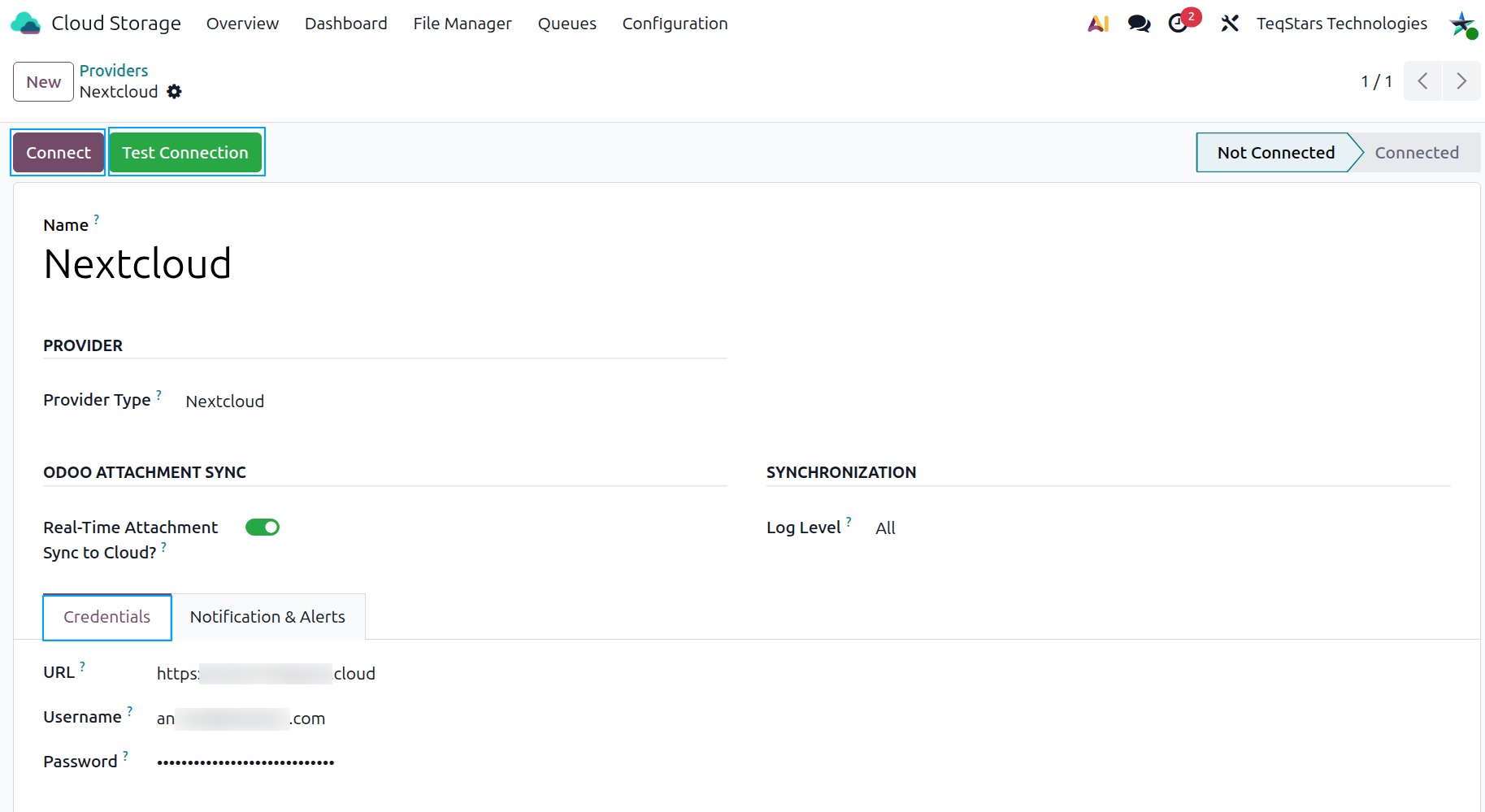Go to next record arrow
Image resolution: width=1485 pixels, height=812 pixels.
[x=1461, y=81]
